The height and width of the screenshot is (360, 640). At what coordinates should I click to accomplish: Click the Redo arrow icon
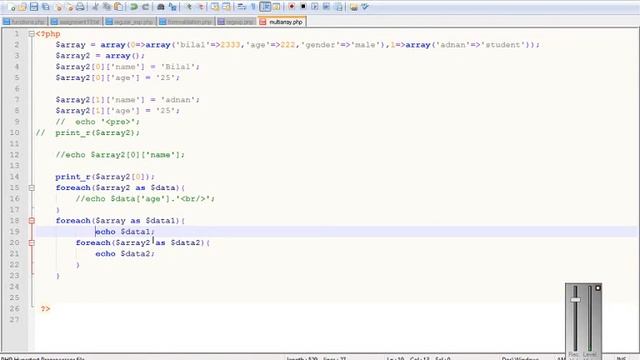pos(145,7)
